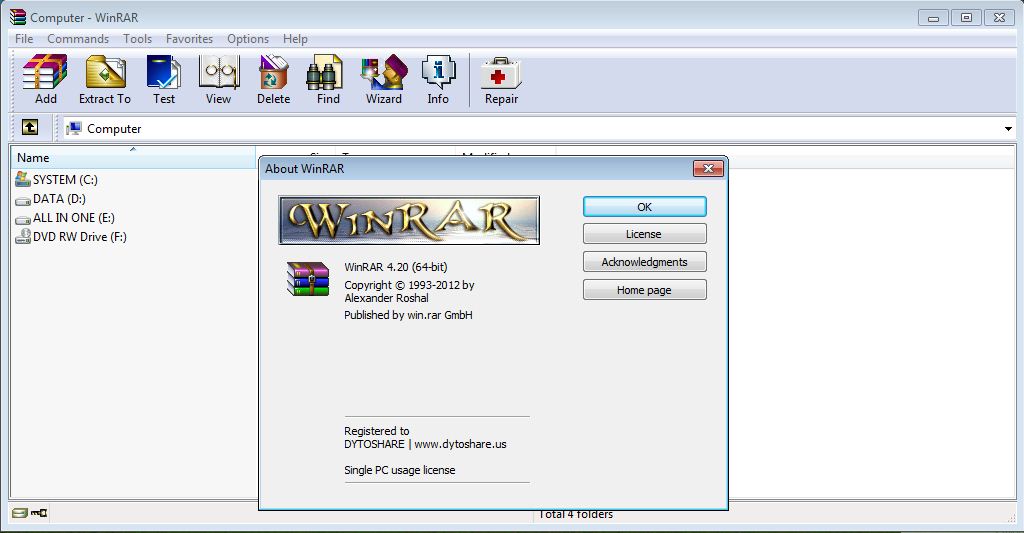Sort by the Name column header
The height and width of the screenshot is (533, 1024).
pyautogui.click(x=133, y=157)
